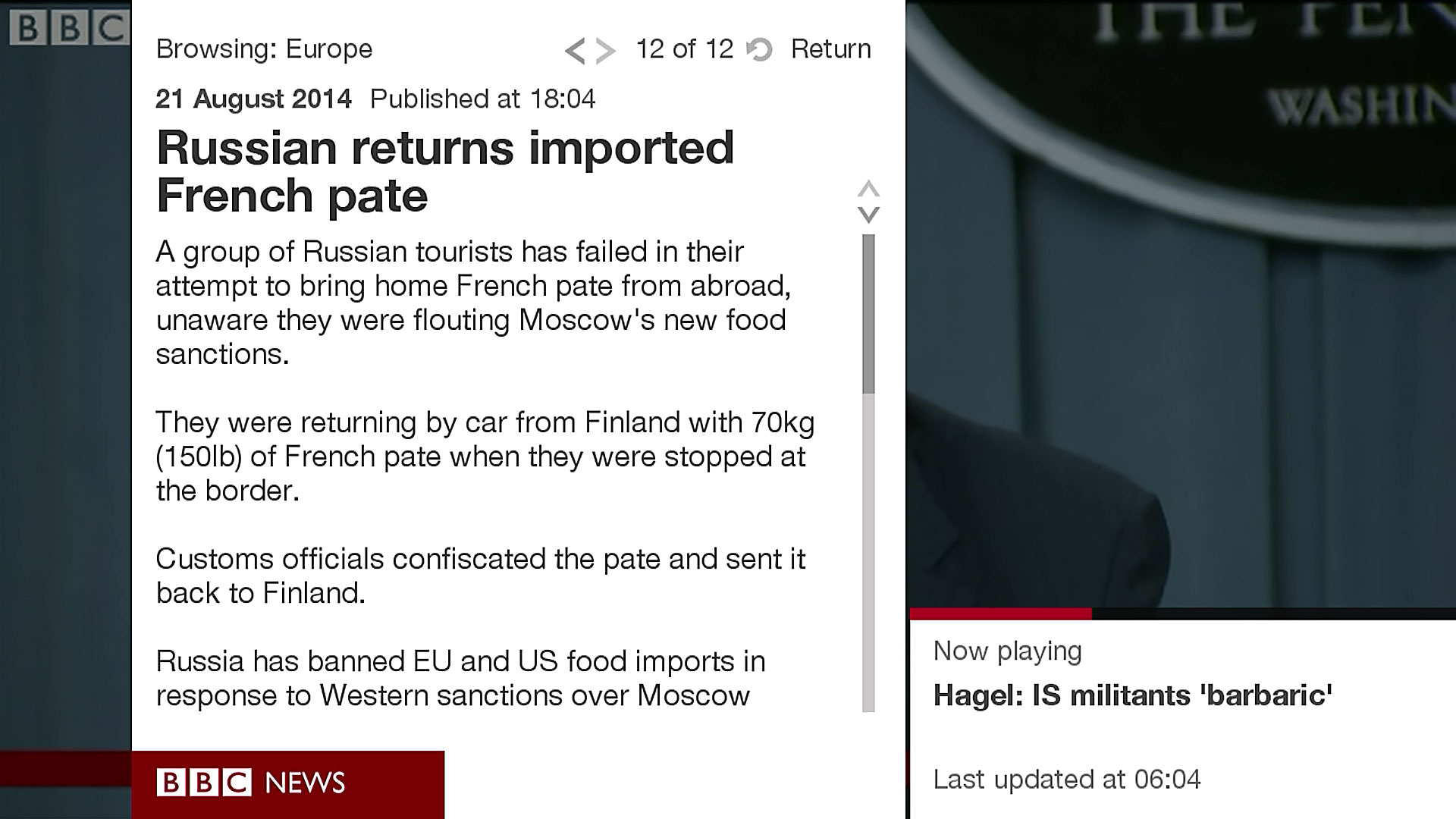Click the paragraph about customs officials

480,576
